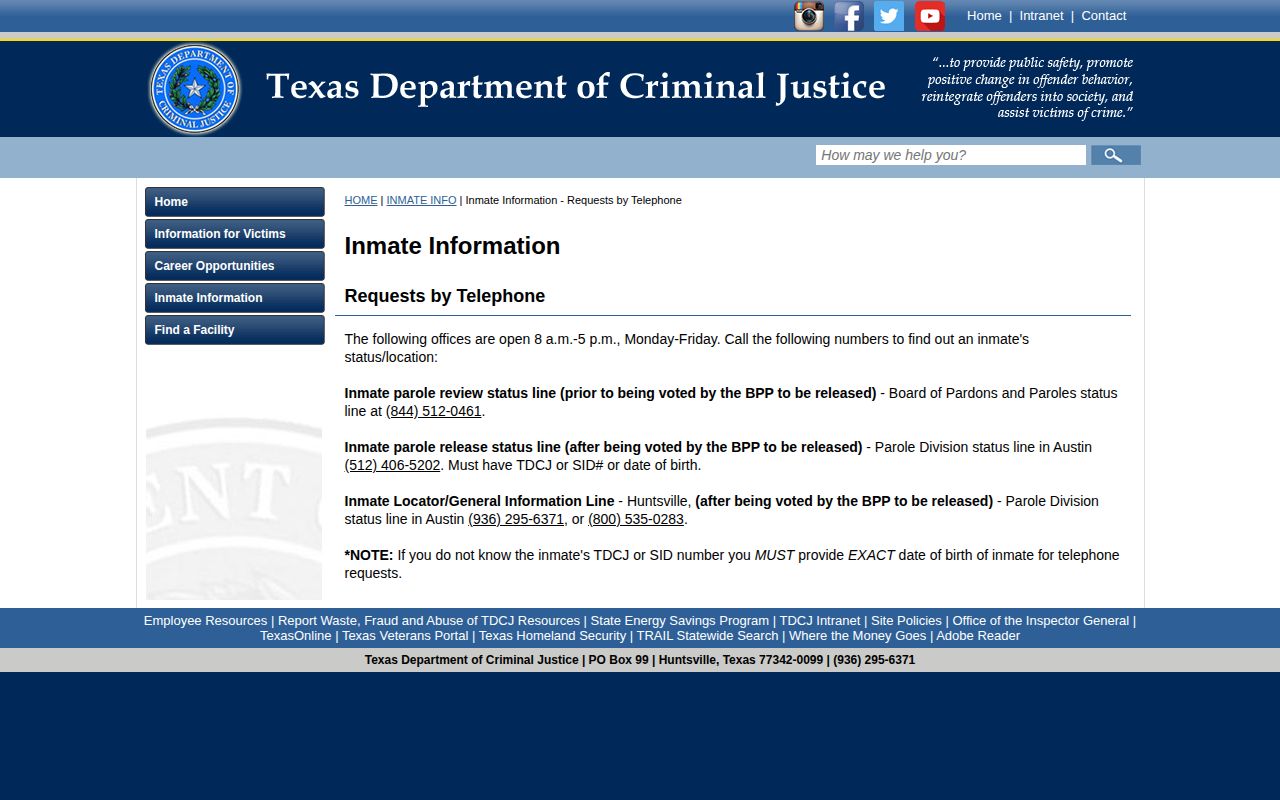
Task: Click the 'Inmate Information' page heading
Action: [452, 246]
